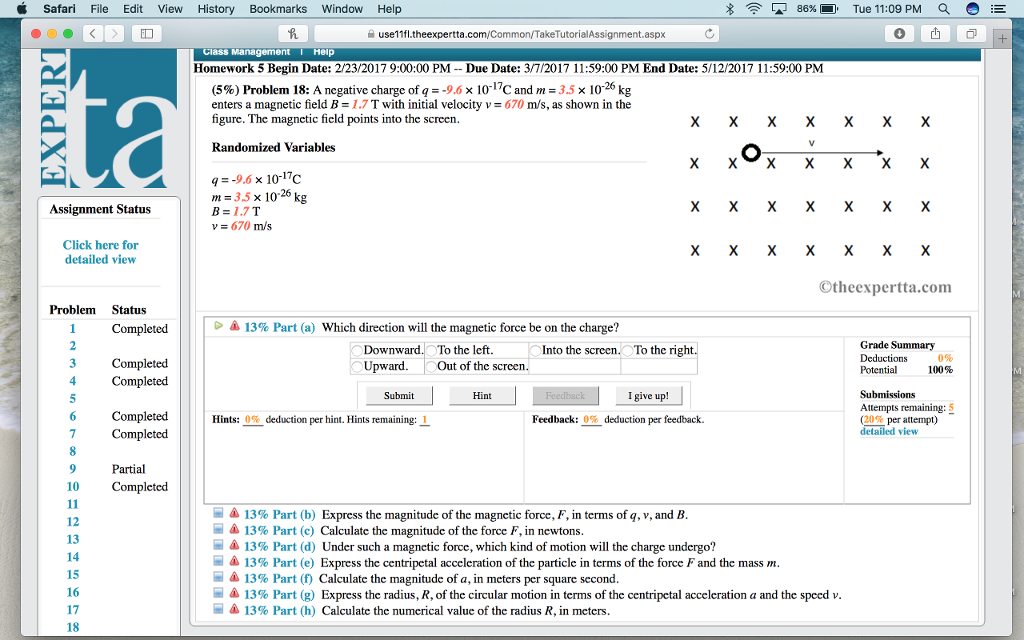Select the To the left option
The image size is (1024, 640).
(x=431, y=351)
